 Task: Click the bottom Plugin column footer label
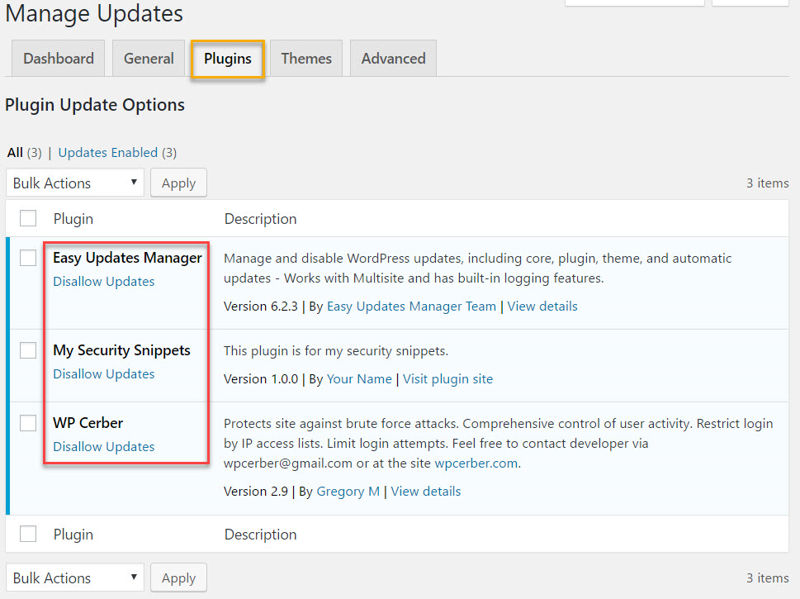(x=73, y=534)
